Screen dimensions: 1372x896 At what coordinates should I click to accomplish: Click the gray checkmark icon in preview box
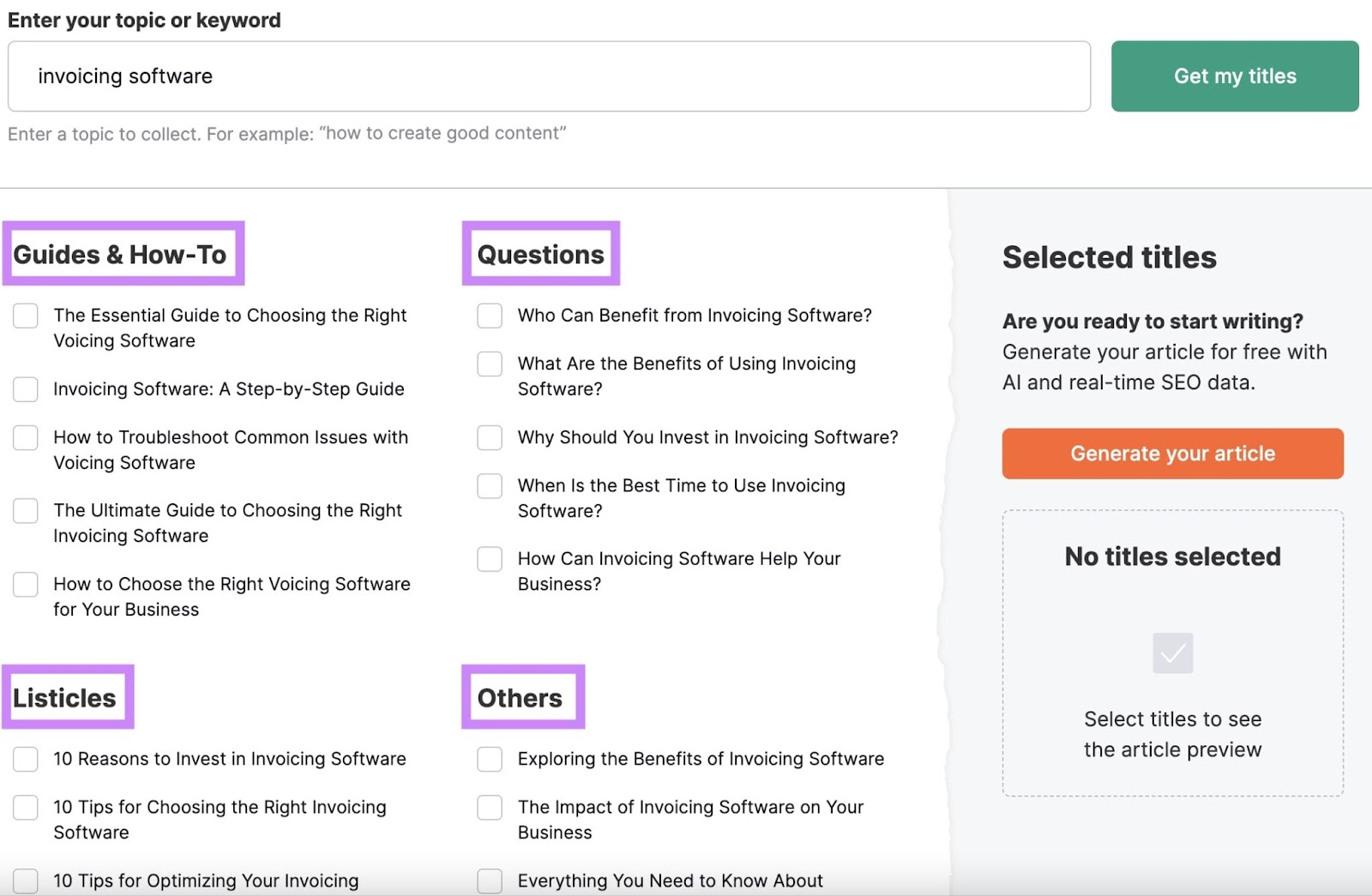1172,652
